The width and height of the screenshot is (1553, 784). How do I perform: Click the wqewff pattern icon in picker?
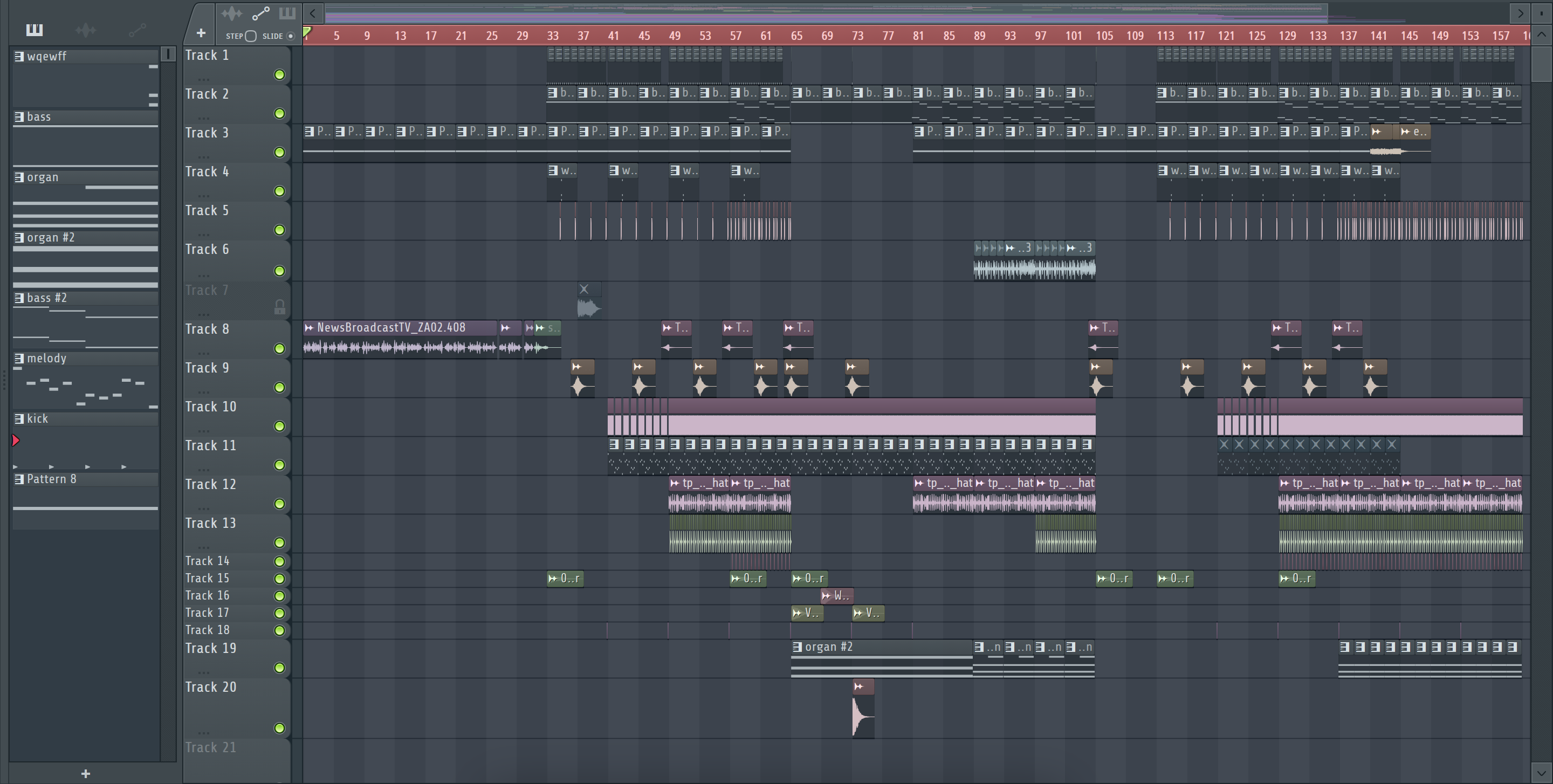tap(19, 57)
